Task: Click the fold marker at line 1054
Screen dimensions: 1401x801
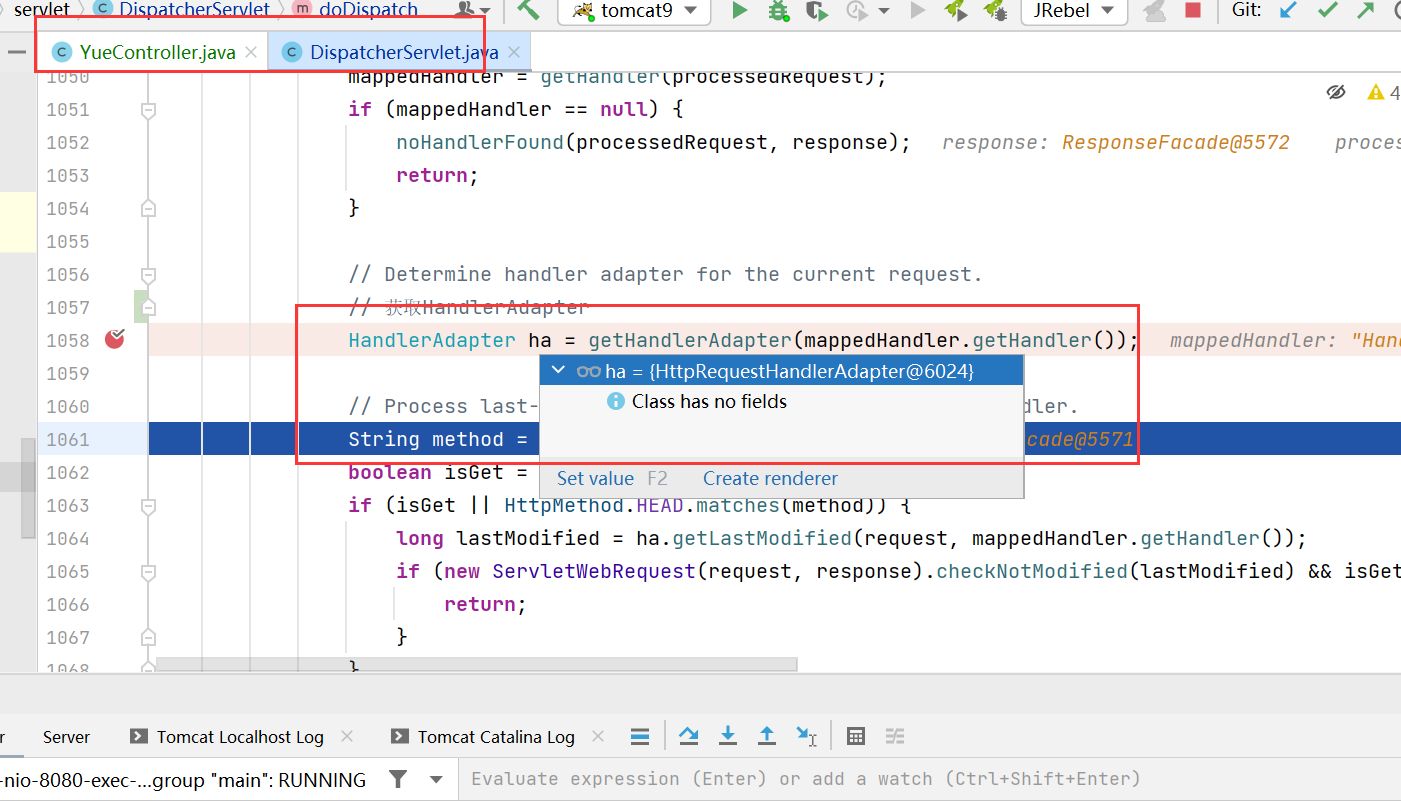Action: tap(149, 208)
